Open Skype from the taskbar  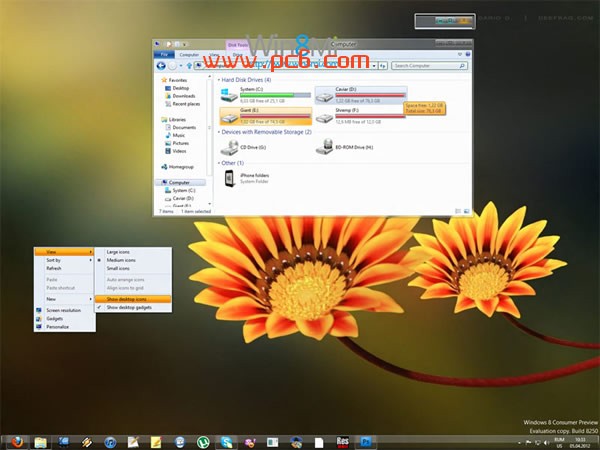pos(226,443)
